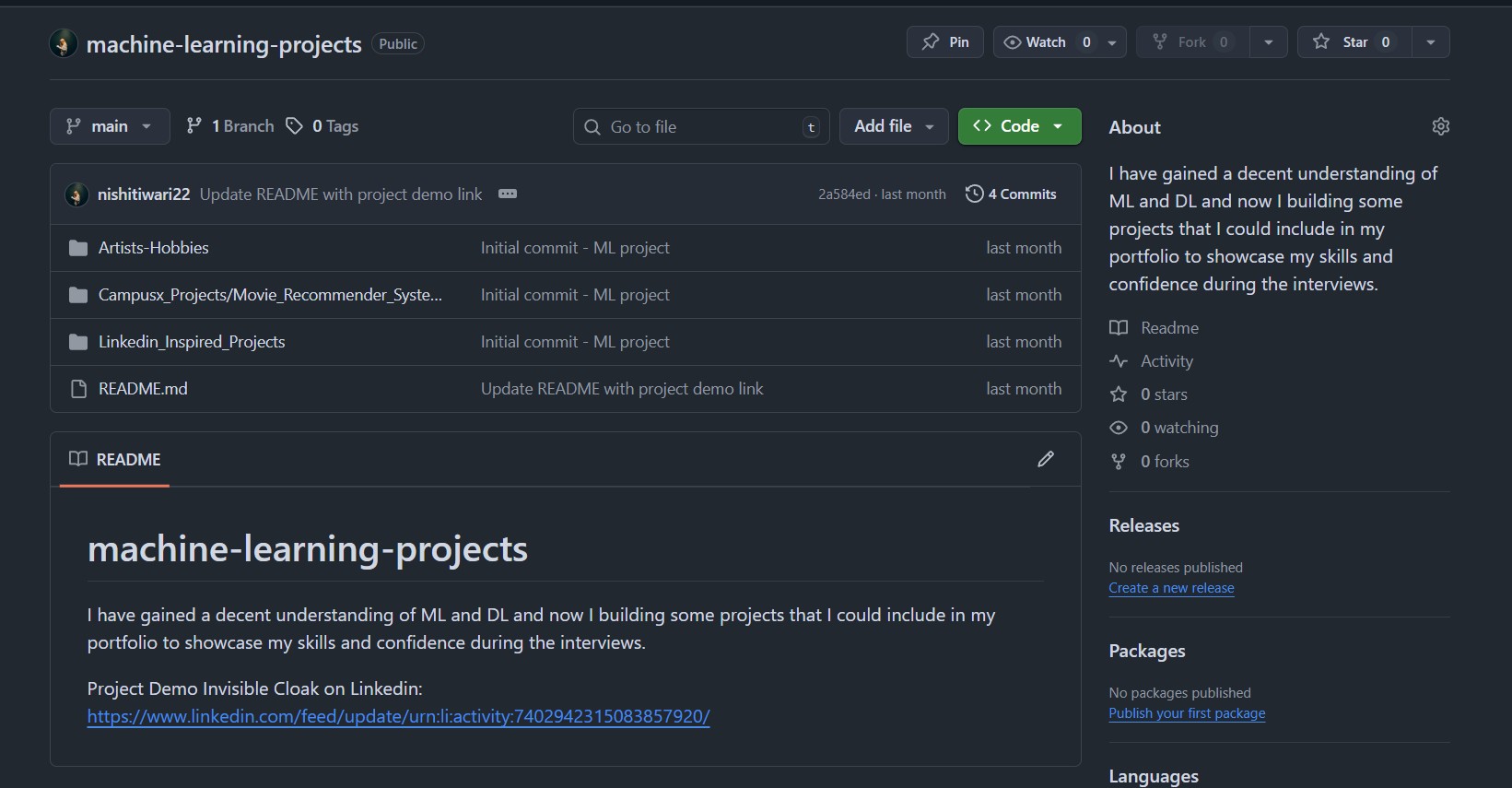Click the Campusx_Projects row commit message
Image resolution: width=1512 pixels, height=788 pixels.
click(x=575, y=295)
